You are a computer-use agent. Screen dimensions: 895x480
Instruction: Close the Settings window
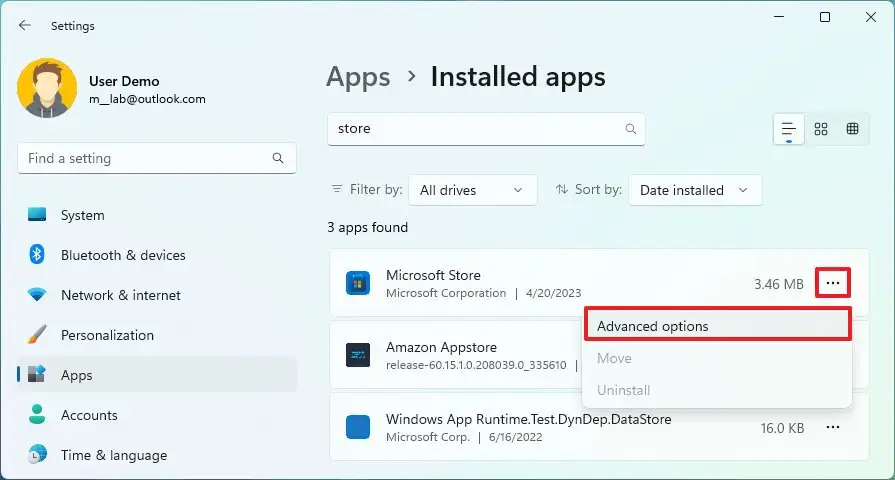pyautogui.click(x=870, y=17)
